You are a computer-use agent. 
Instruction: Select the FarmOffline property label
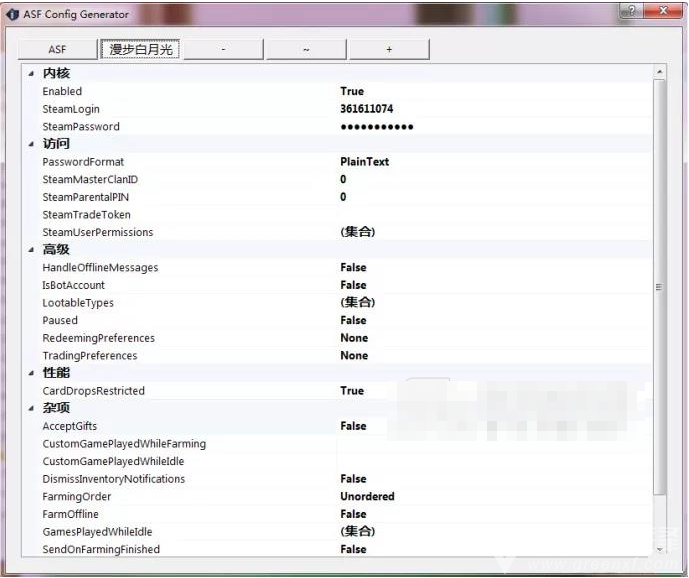(70, 514)
